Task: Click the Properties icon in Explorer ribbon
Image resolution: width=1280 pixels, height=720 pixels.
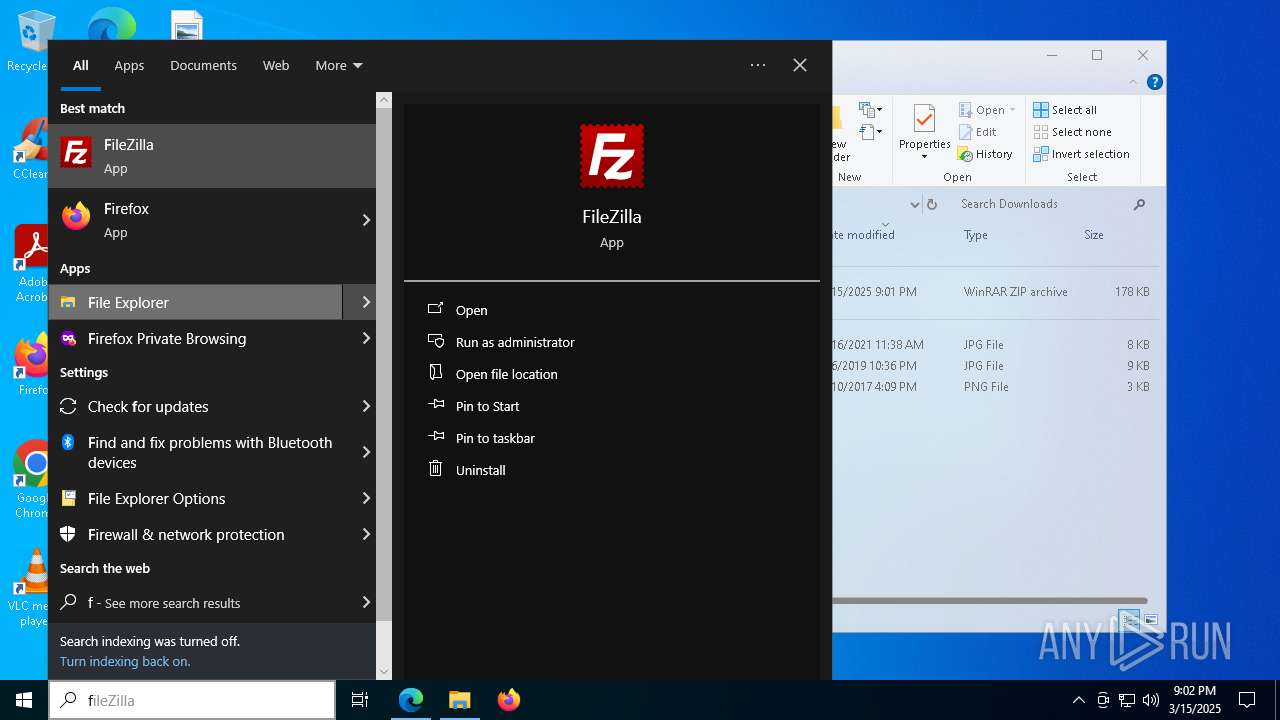Action: click(924, 119)
